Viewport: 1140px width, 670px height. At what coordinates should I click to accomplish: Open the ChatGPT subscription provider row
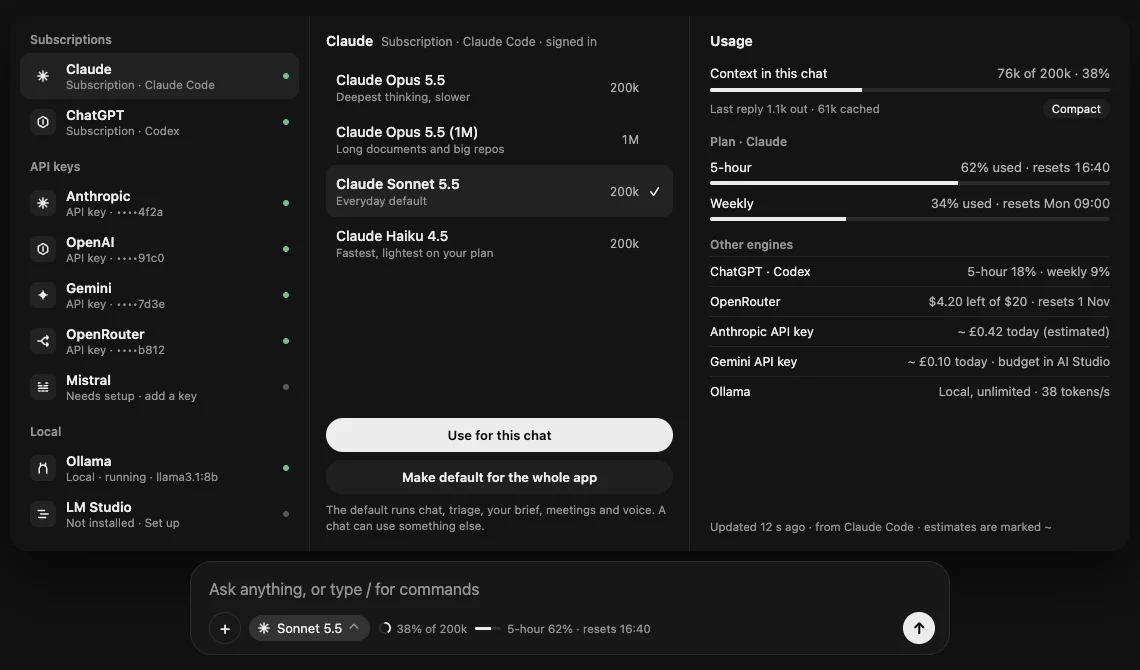(x=159, y=122)
